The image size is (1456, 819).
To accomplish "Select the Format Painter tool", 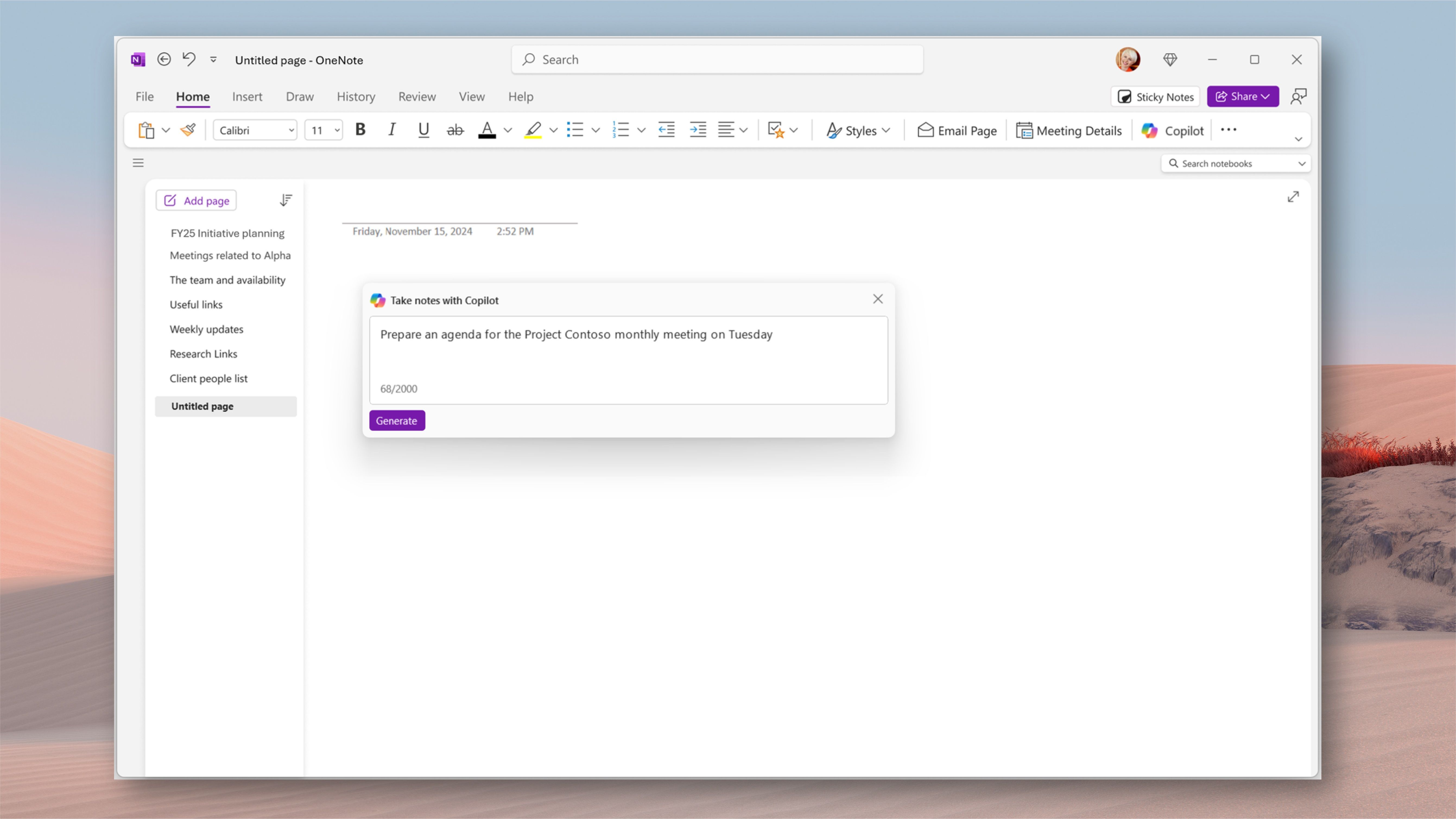I will [188, 130].
